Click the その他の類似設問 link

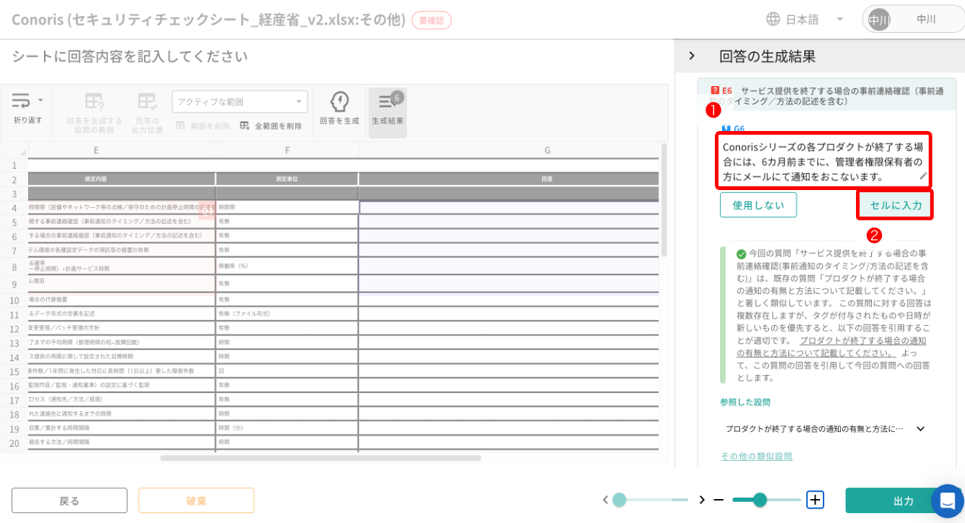pyautogui.click(x=756, y=456)
